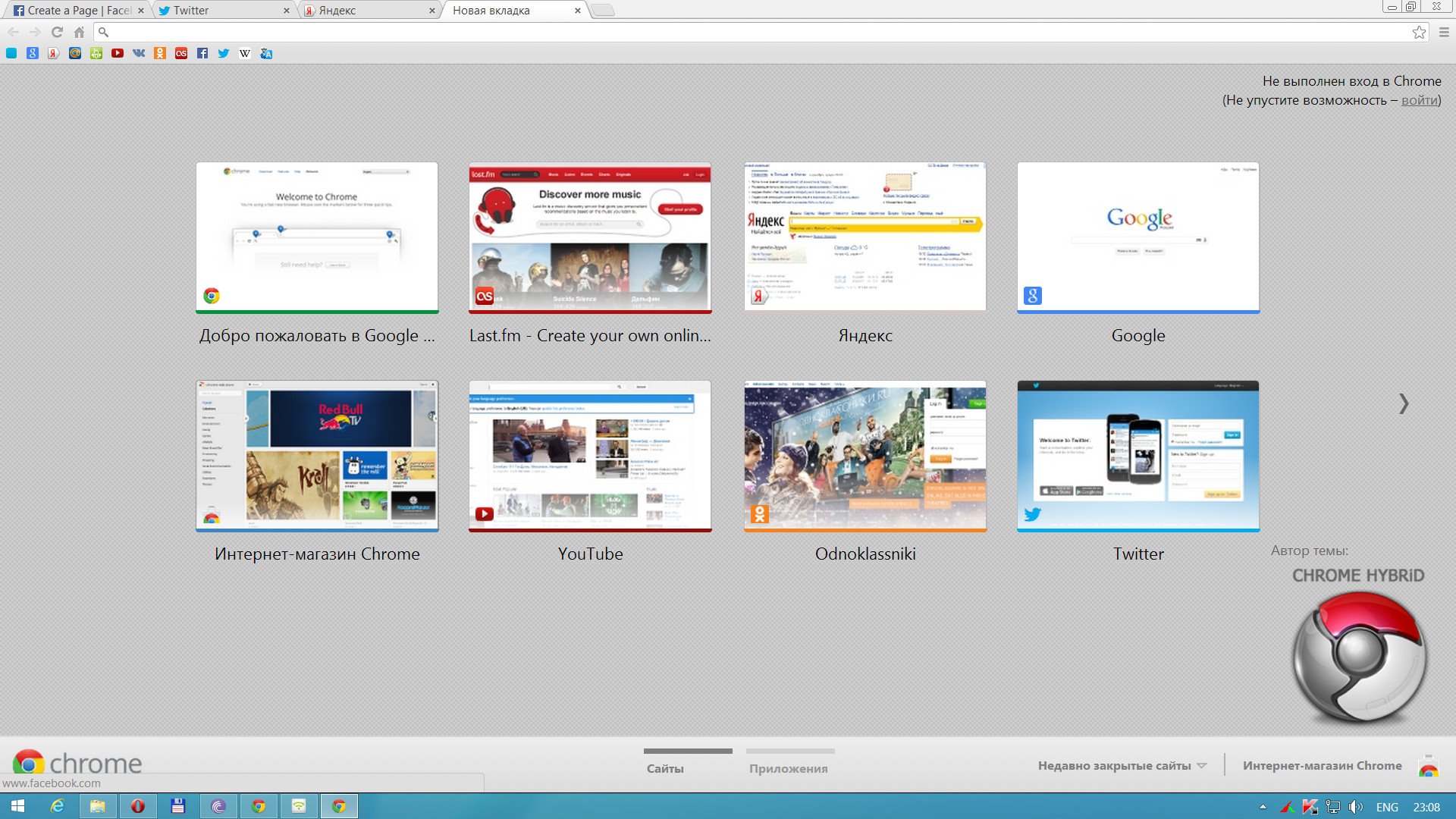Open the BitTorrent app in the taskbar
This screenshot has width=1456, height=819.
point(218,806)
